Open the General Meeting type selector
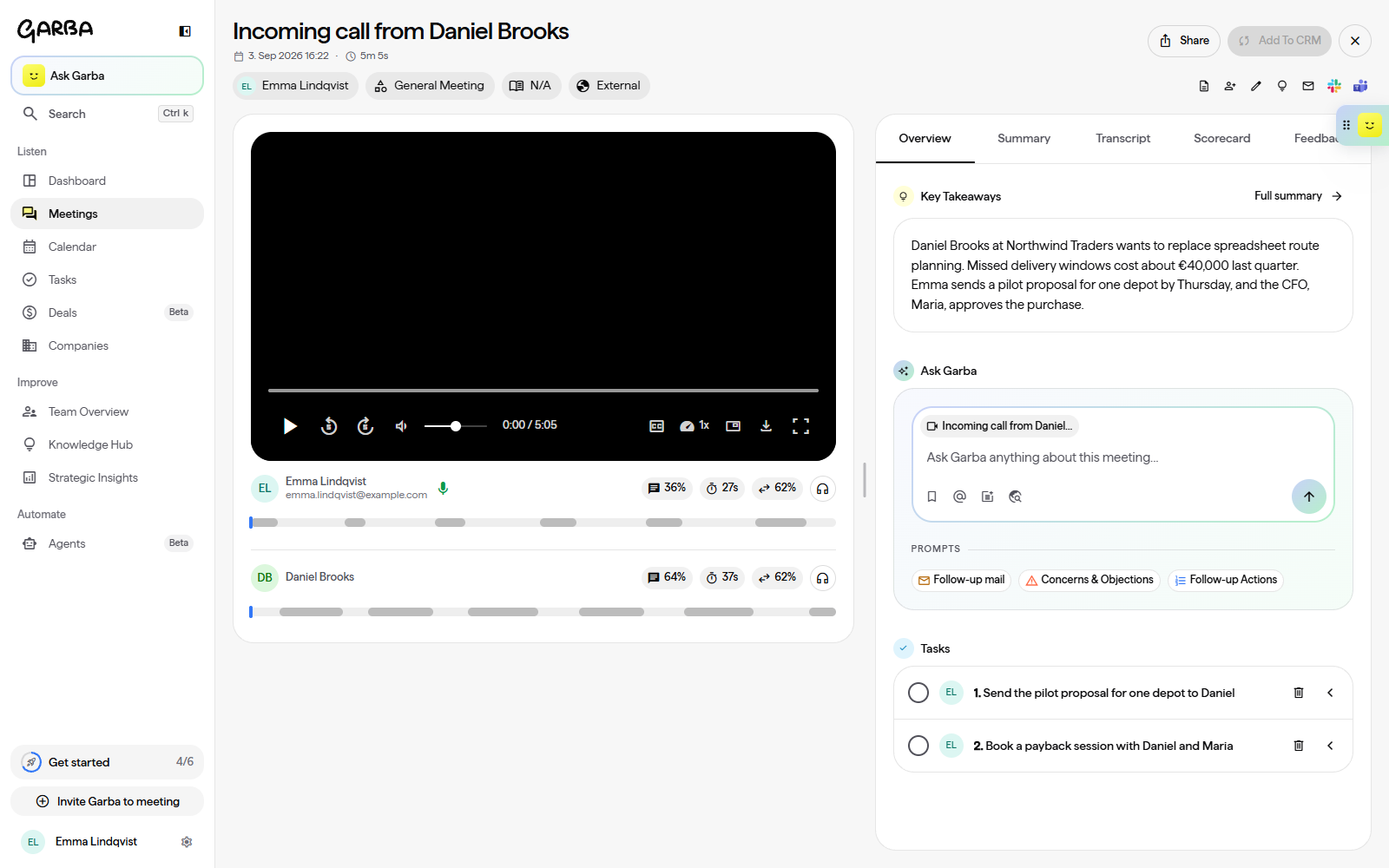Image resolution: width=1389 pixels, height=868 pixels. (430, 86)
